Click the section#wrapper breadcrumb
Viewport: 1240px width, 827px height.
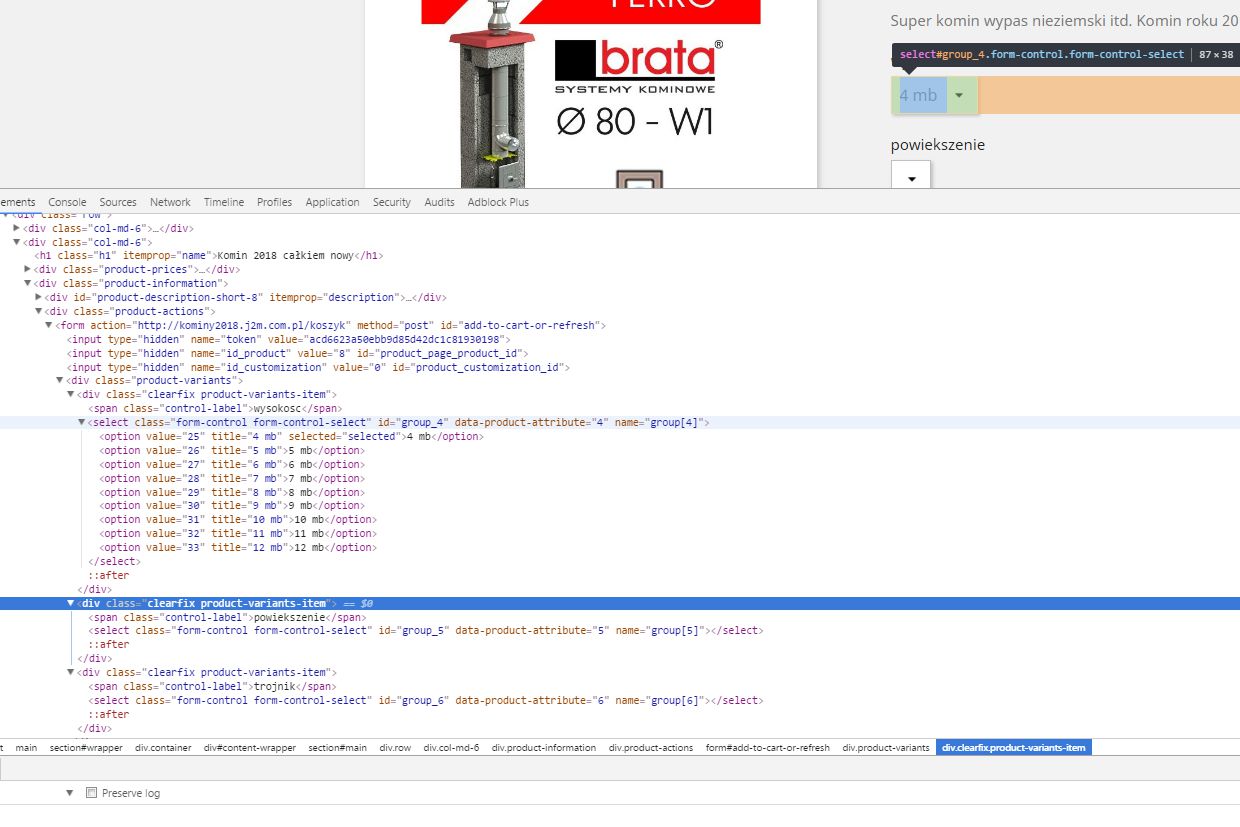[x=86, y=748]
